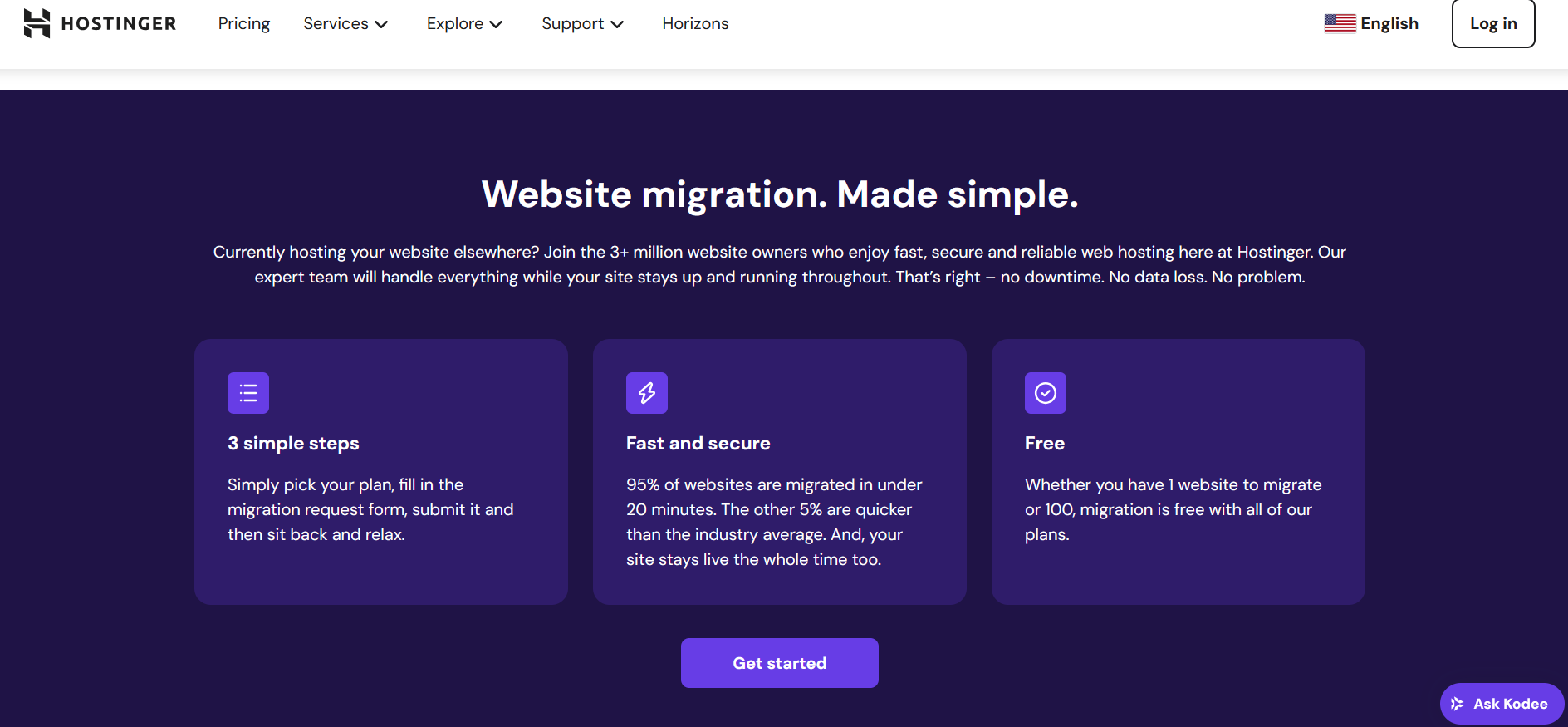Click the HOSTINGER wordmark text

[x=119, y=23]
